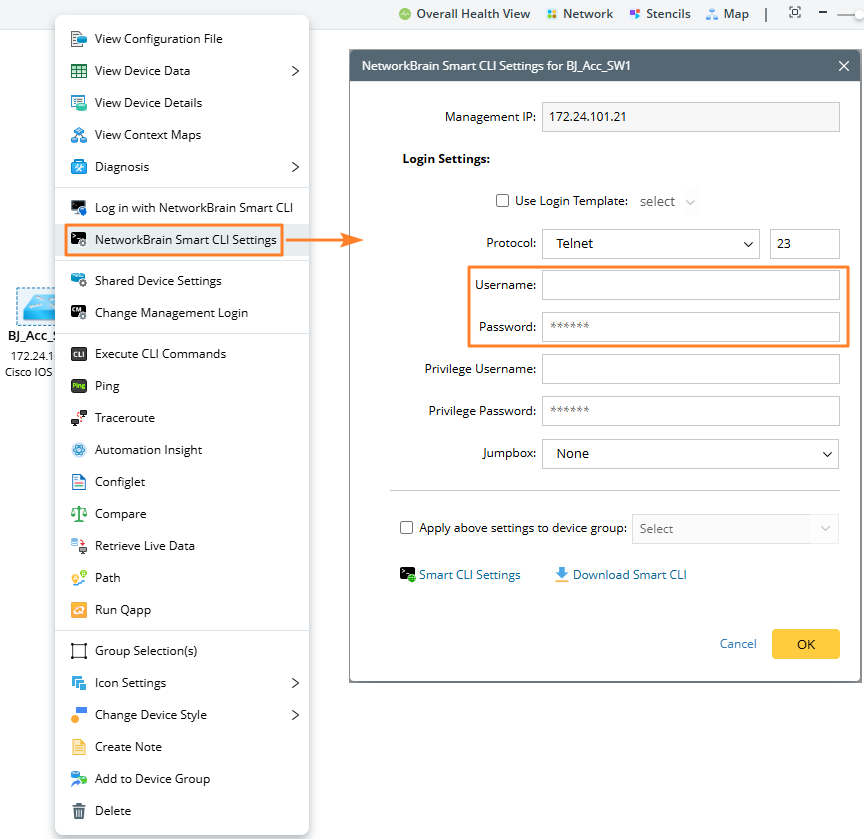Screen dimensions: 864x839
Task: Click the Run Qapp icon
Action: 79,610
